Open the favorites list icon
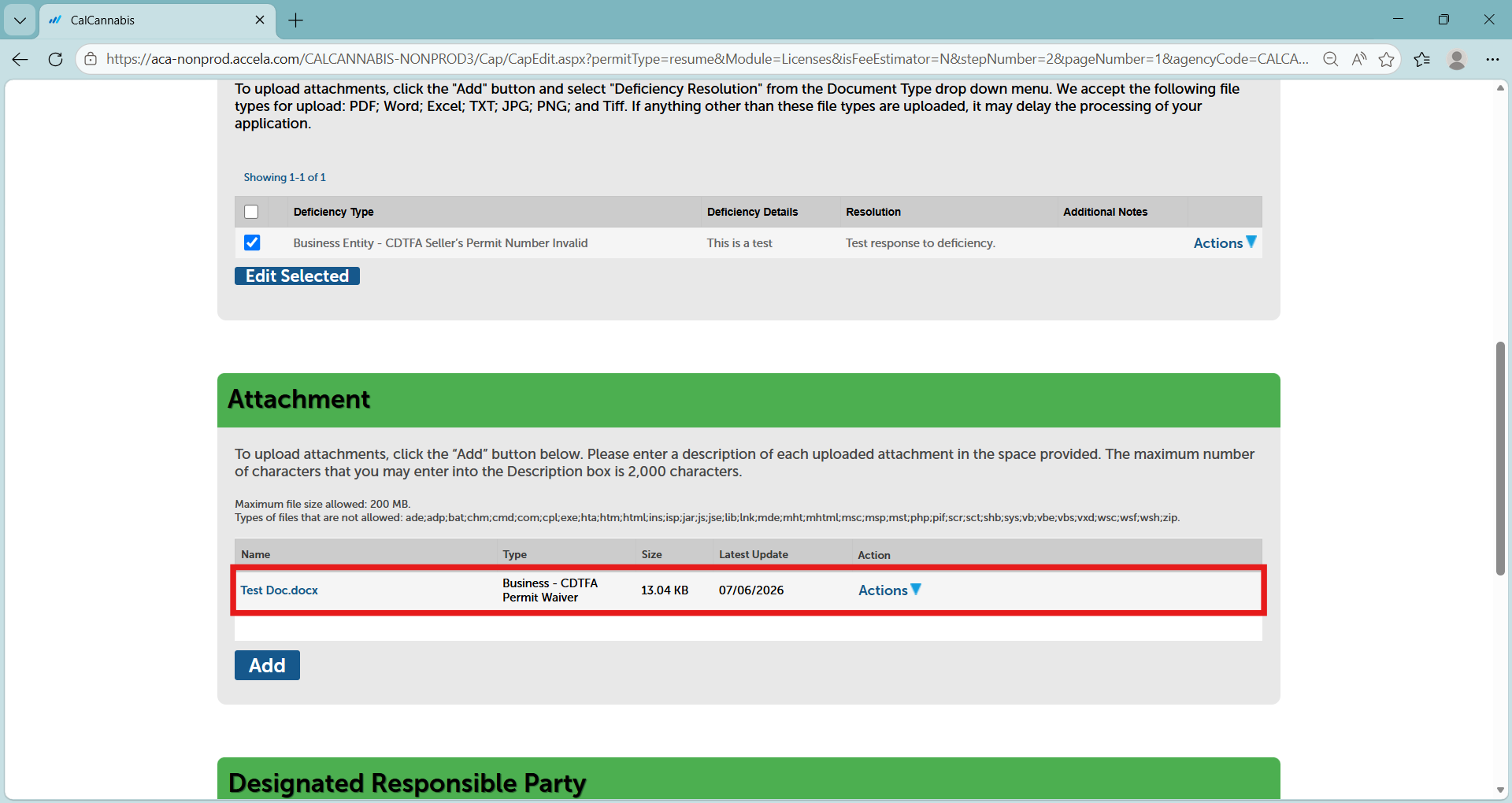Viewport: 1512px width, 803px height. (x=1422, y=59)
